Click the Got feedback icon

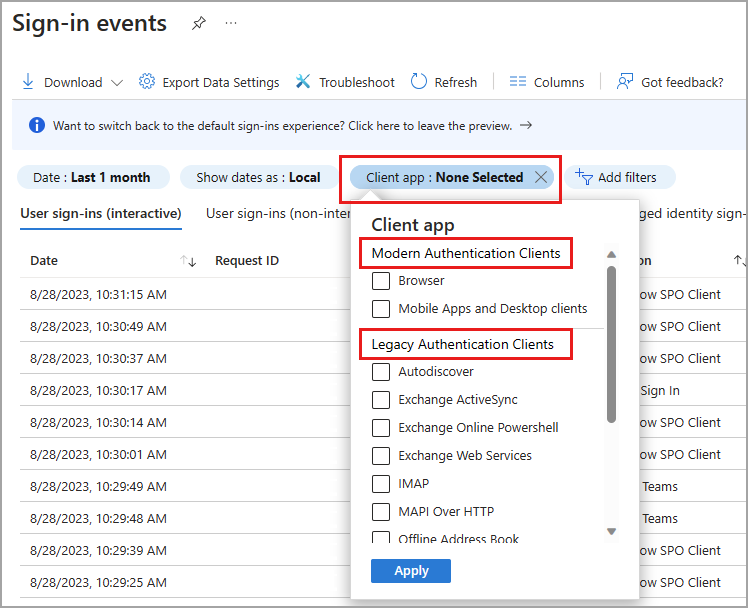[x=625, y=82]
